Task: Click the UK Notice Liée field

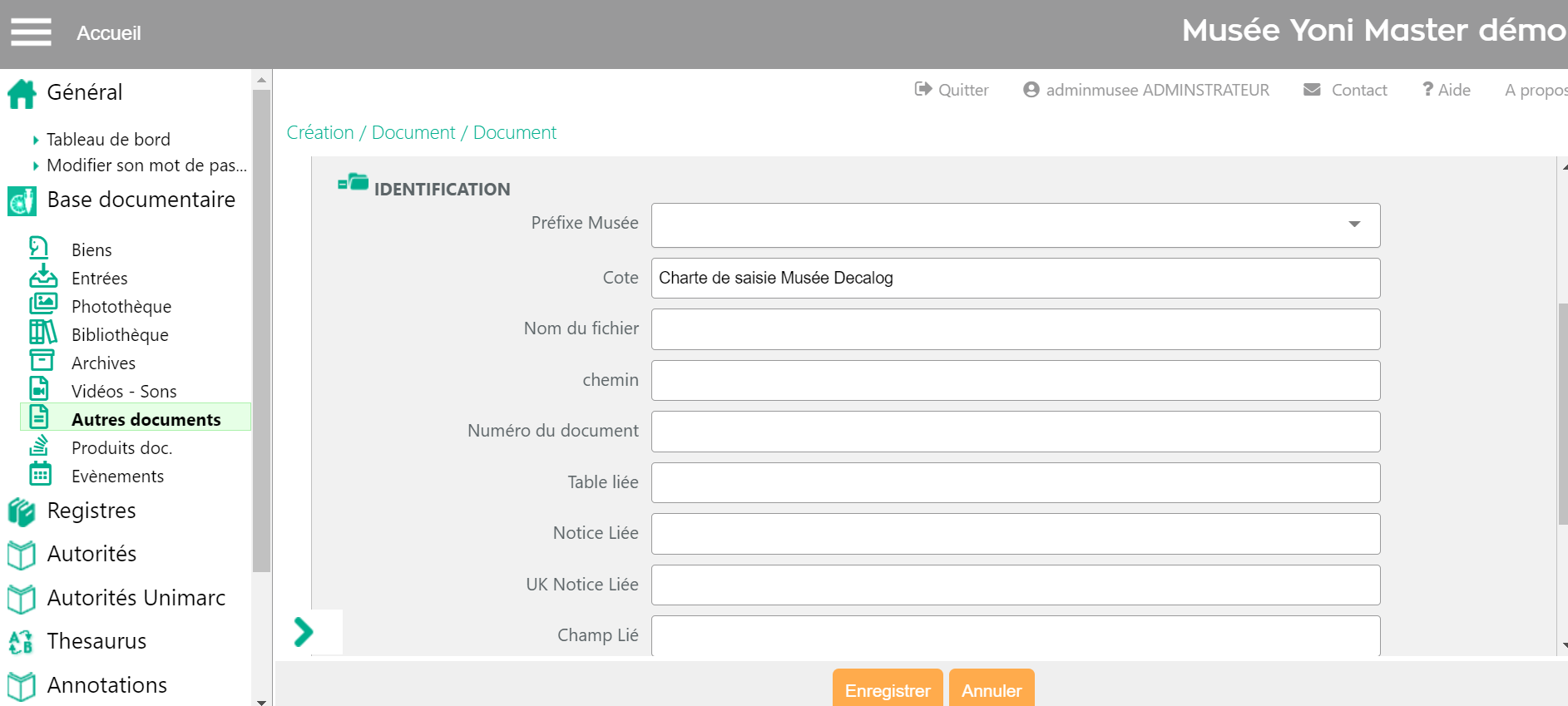Action: pos(1016,585)
